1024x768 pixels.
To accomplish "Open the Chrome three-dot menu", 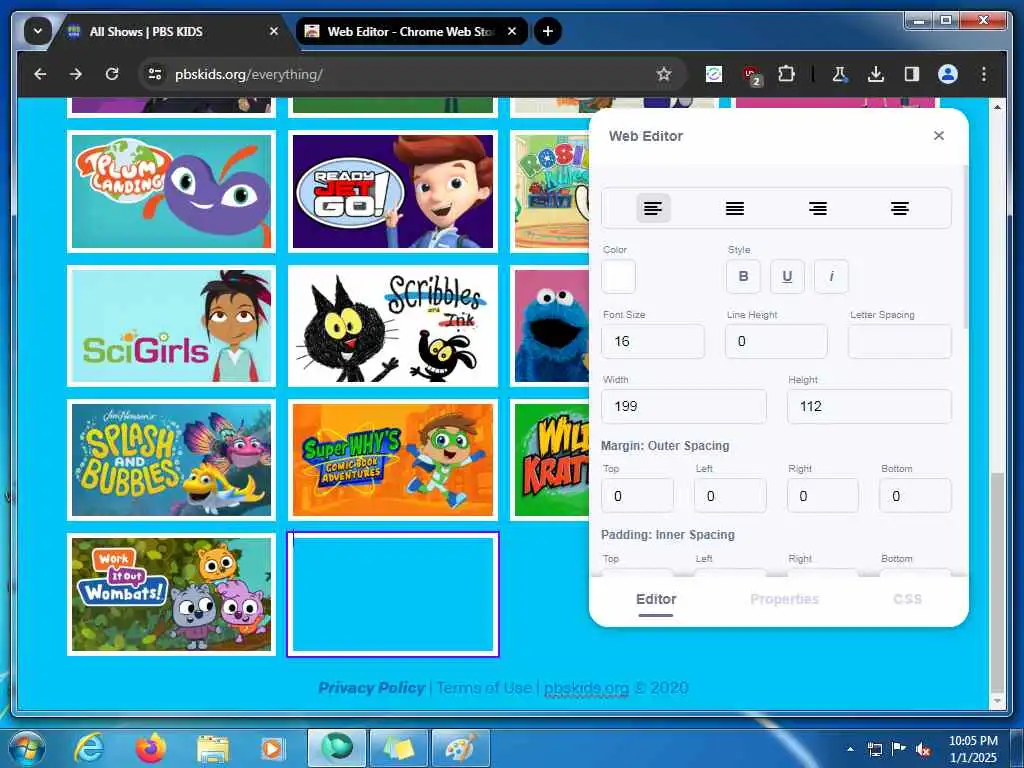I will (984, 74).
